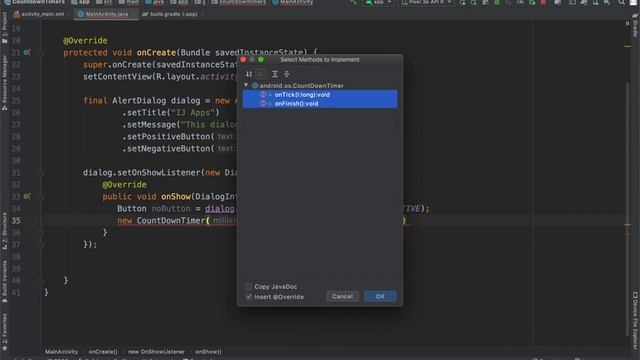This screenshot has width=640, height=360.
Task: Click the Collapse All icon in dialog toolbar
Action: click(287, 74)
